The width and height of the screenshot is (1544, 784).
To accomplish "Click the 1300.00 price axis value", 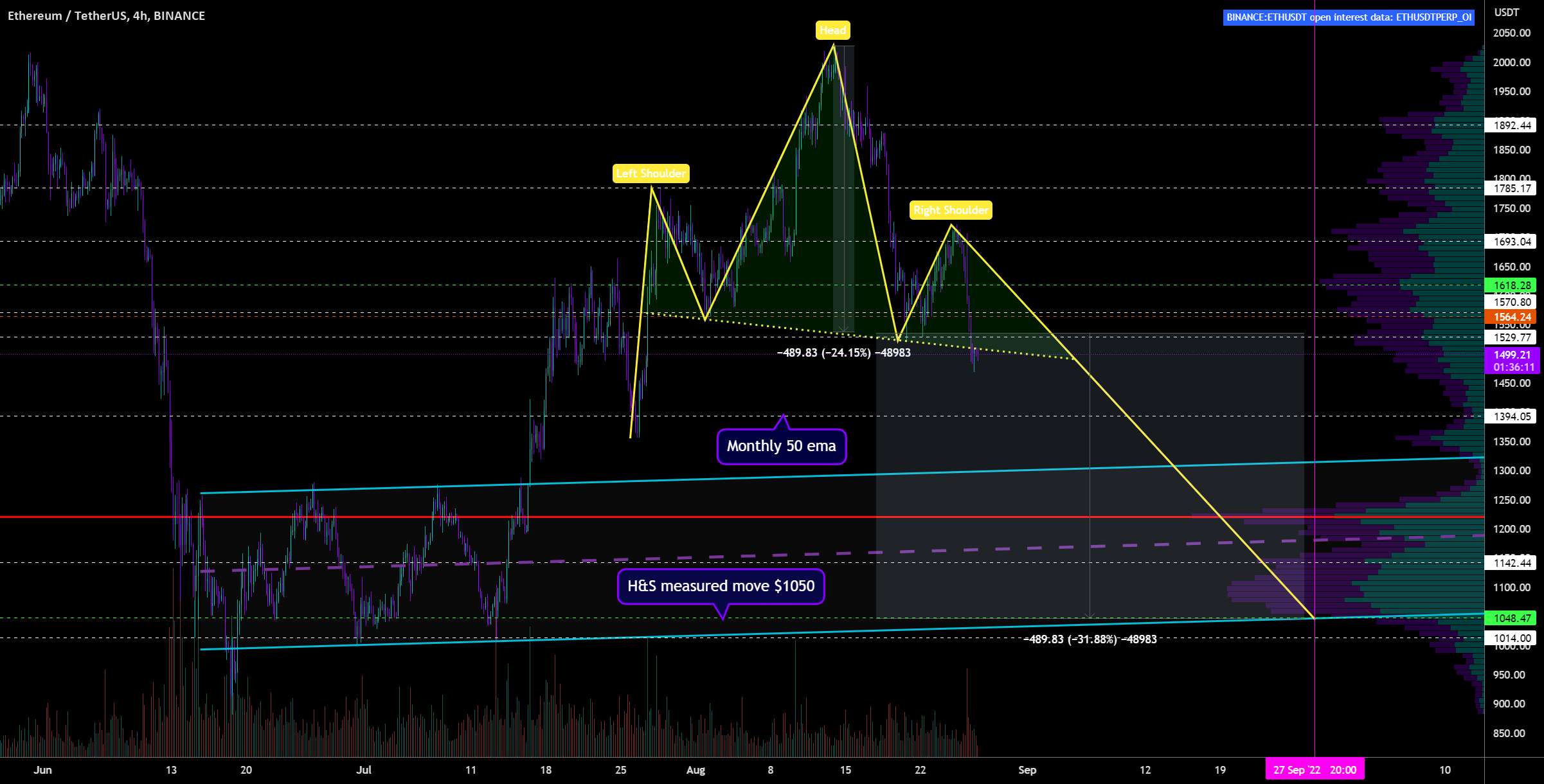I will coord(1512,470).
